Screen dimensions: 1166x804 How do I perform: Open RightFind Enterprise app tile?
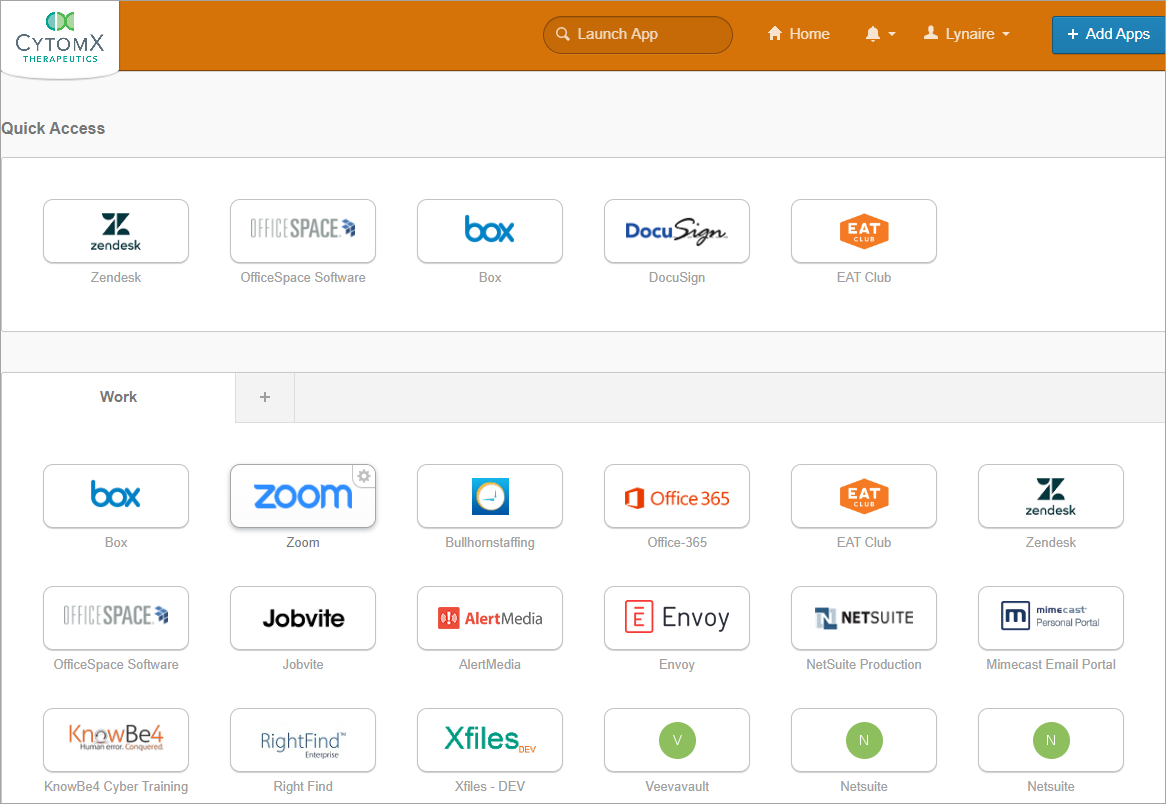click(303, 740)
